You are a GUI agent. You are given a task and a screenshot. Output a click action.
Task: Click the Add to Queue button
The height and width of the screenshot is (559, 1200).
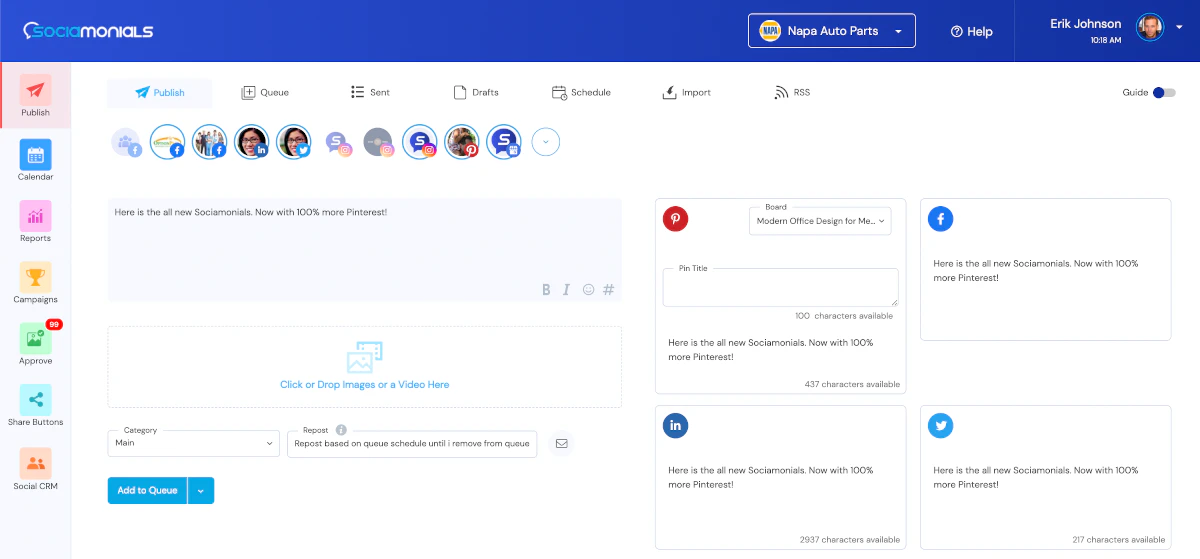click(x=147, y=490)
